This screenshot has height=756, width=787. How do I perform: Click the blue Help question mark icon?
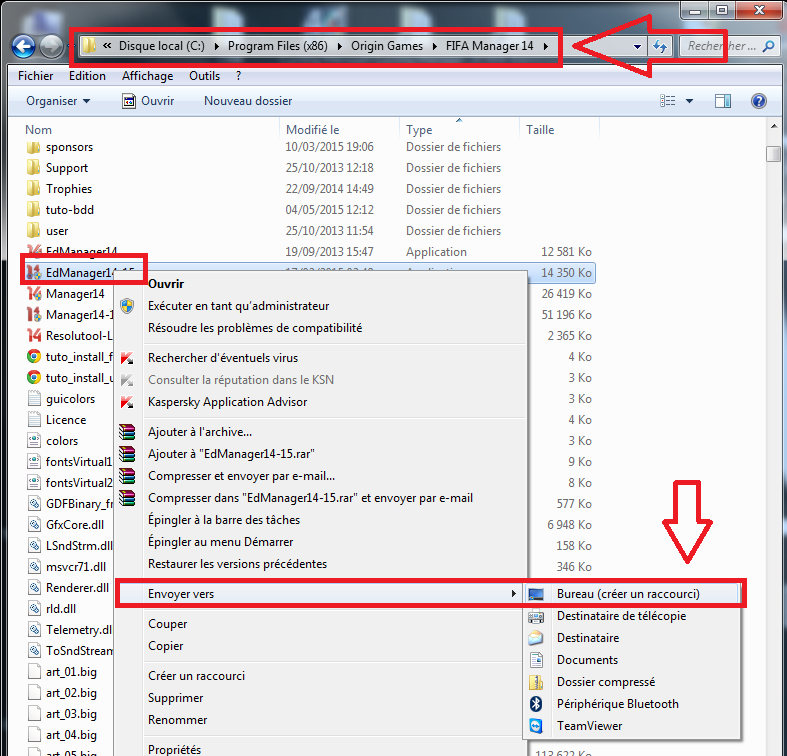pos(758,101)
